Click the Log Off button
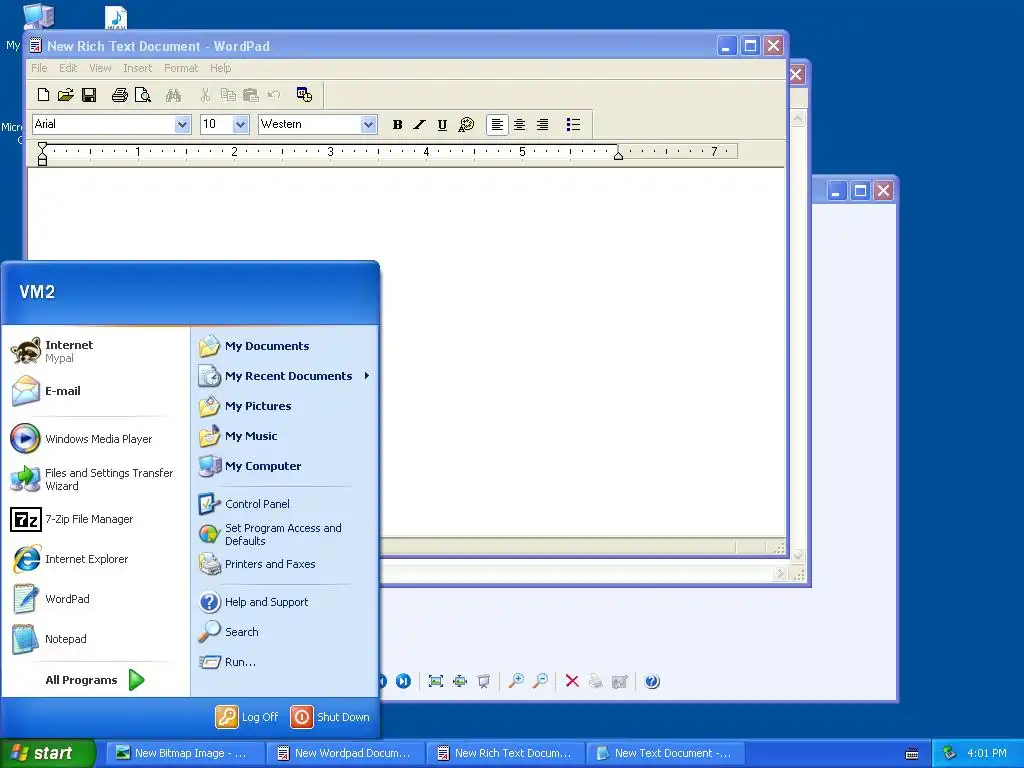1024x768 pixels. click(248, 717)
